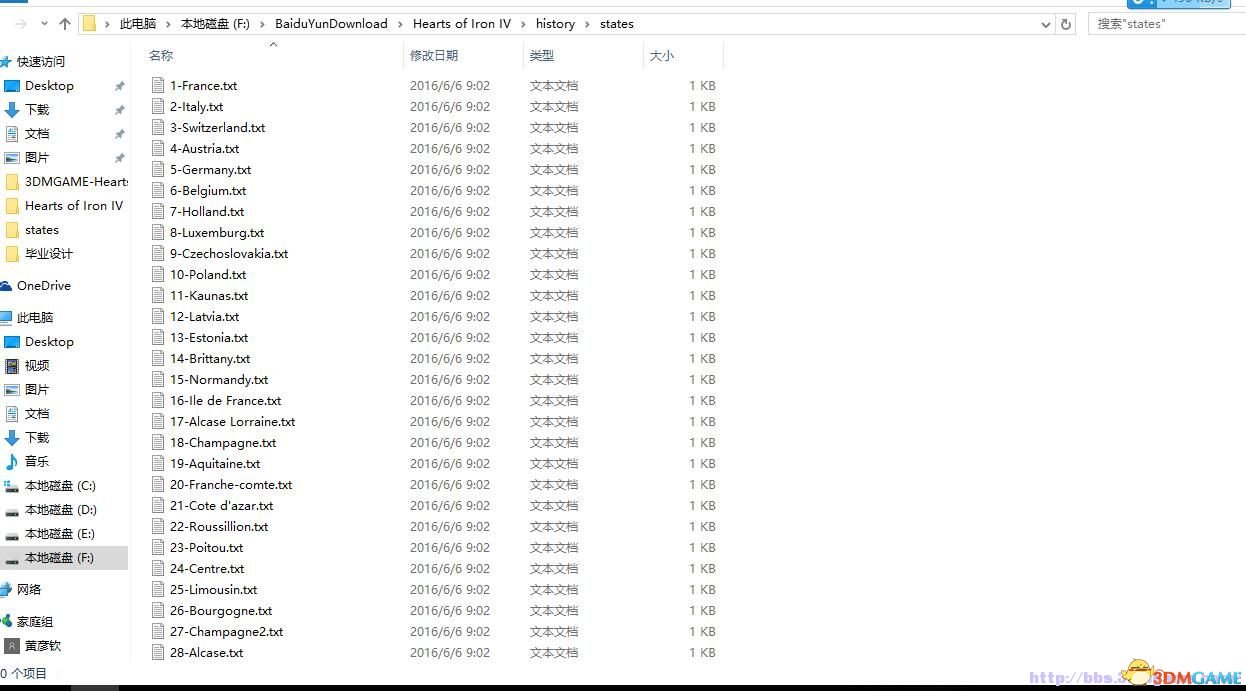
Task: Expand the recent locations chevron
Action: 44,24
